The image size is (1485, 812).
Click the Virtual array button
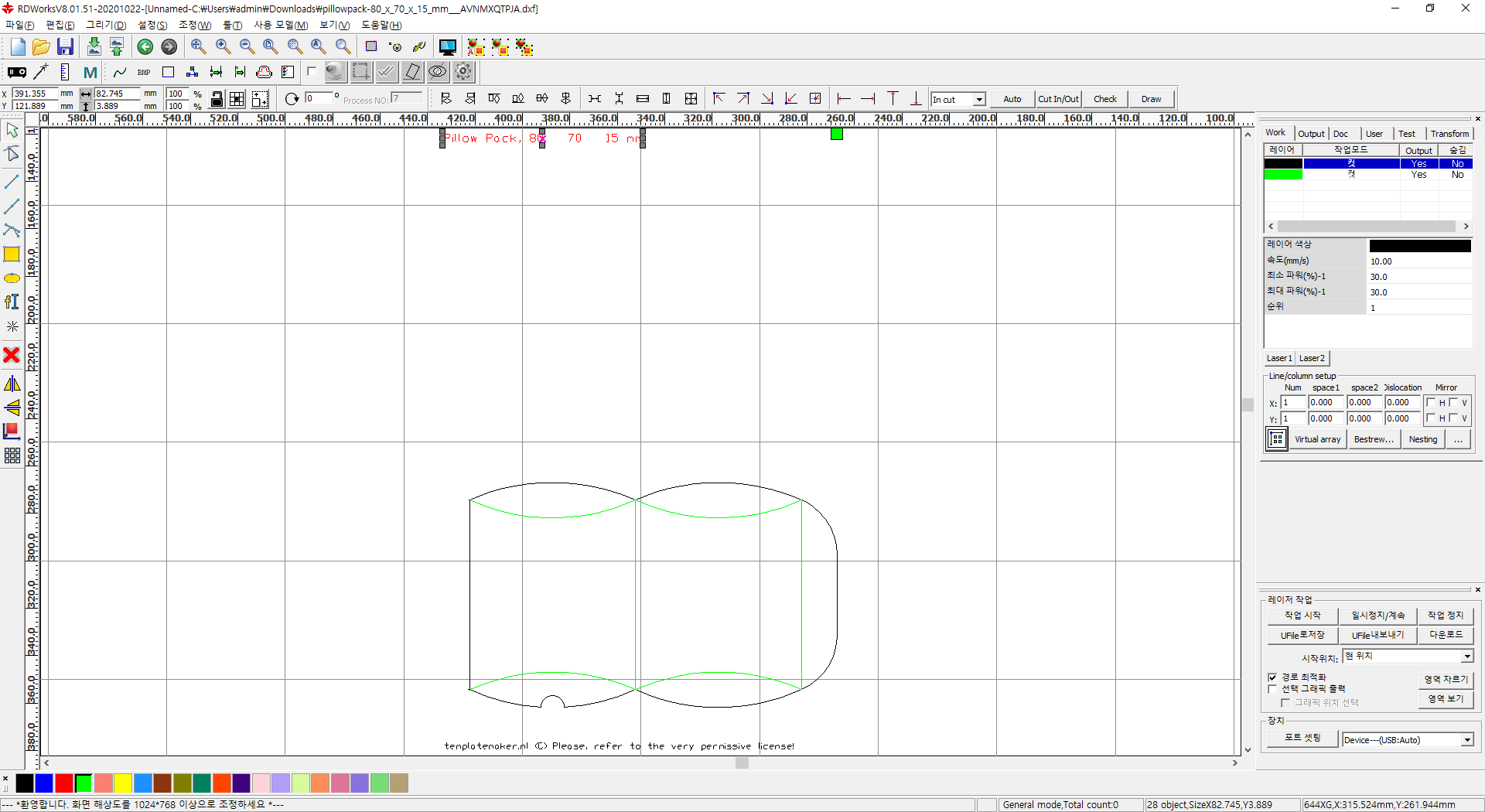(x=1318, y=439)
